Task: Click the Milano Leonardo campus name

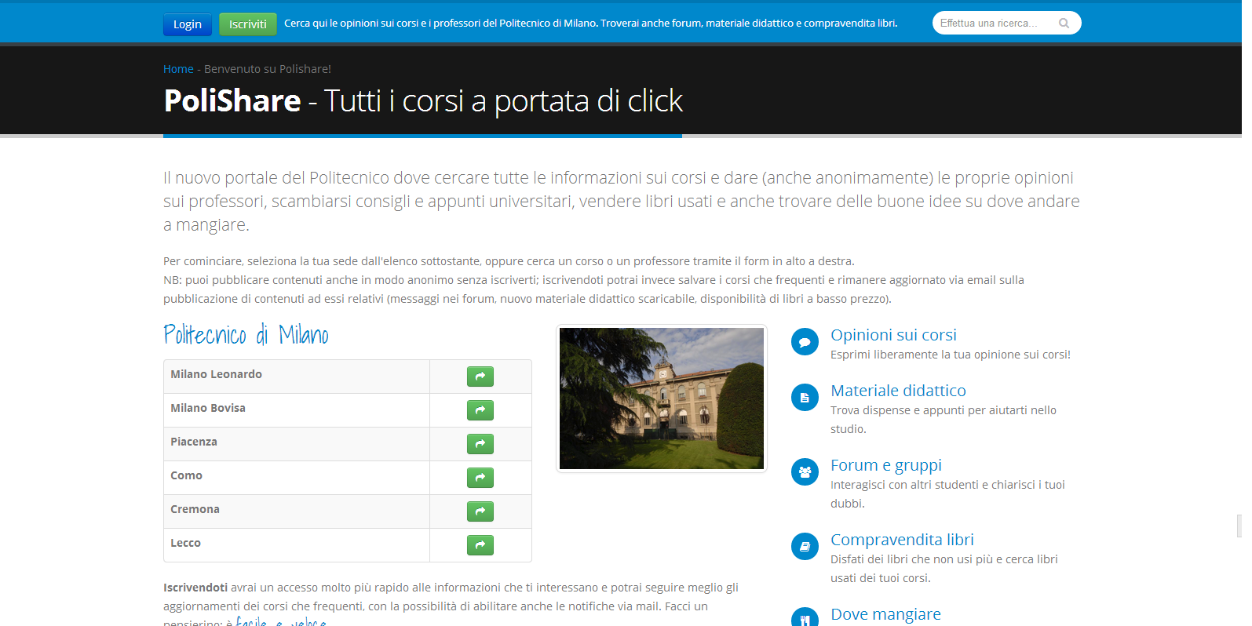Action: tap(216, 374)
